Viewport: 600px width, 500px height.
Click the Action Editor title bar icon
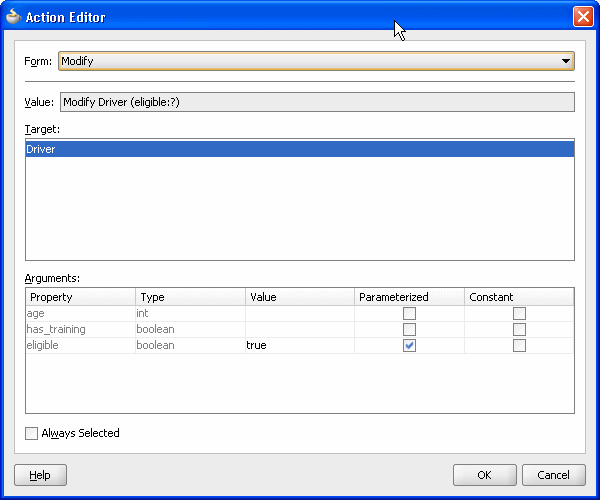[14, 17]
